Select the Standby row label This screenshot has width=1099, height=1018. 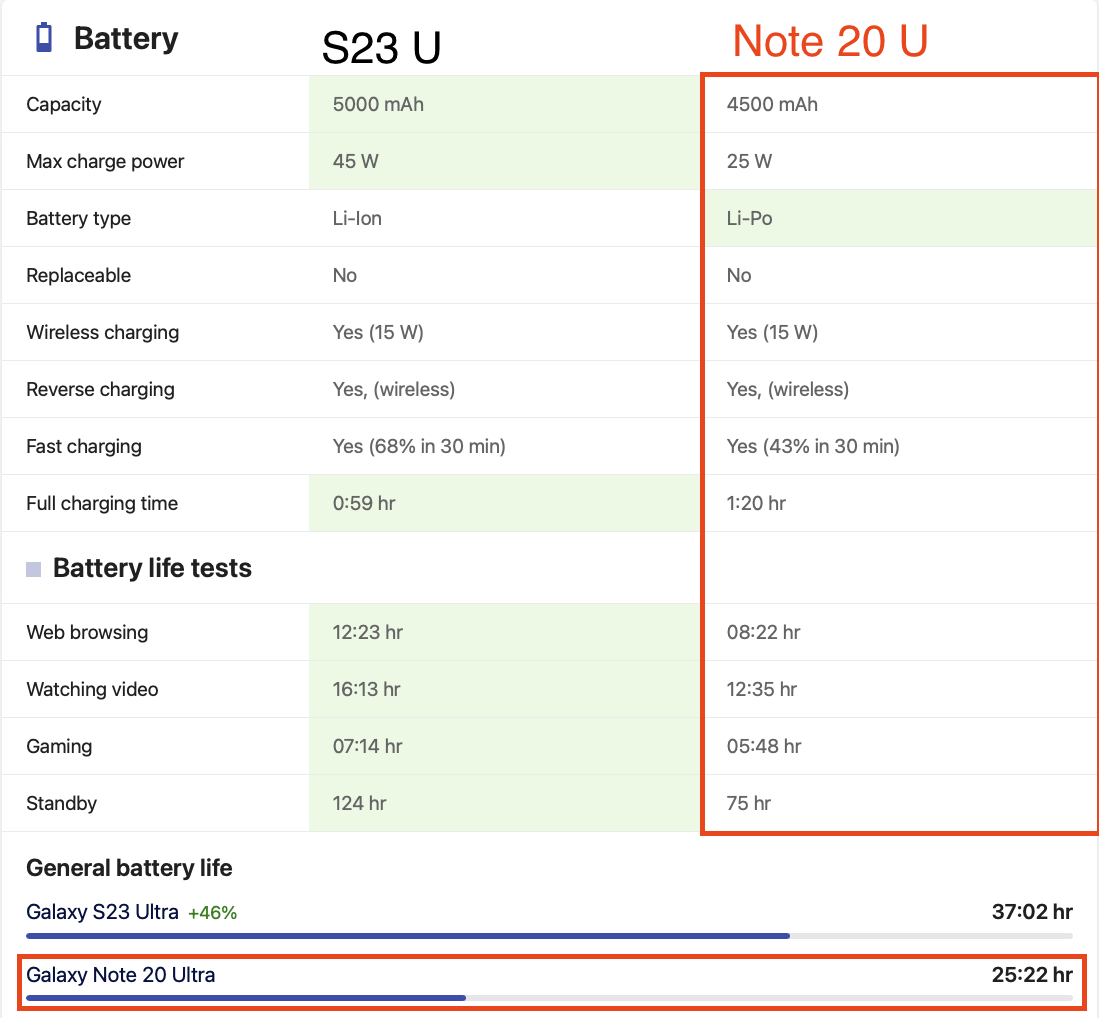tap(62, 803)
